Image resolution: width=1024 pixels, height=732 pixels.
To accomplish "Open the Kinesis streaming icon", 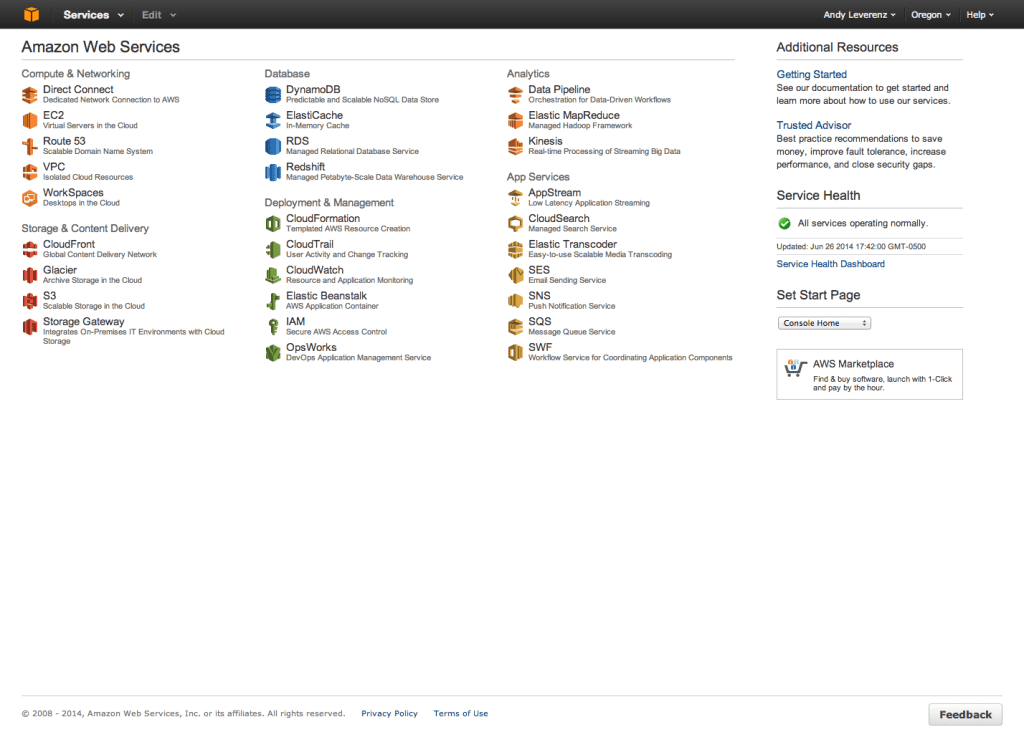I will [x=516, y=145].
